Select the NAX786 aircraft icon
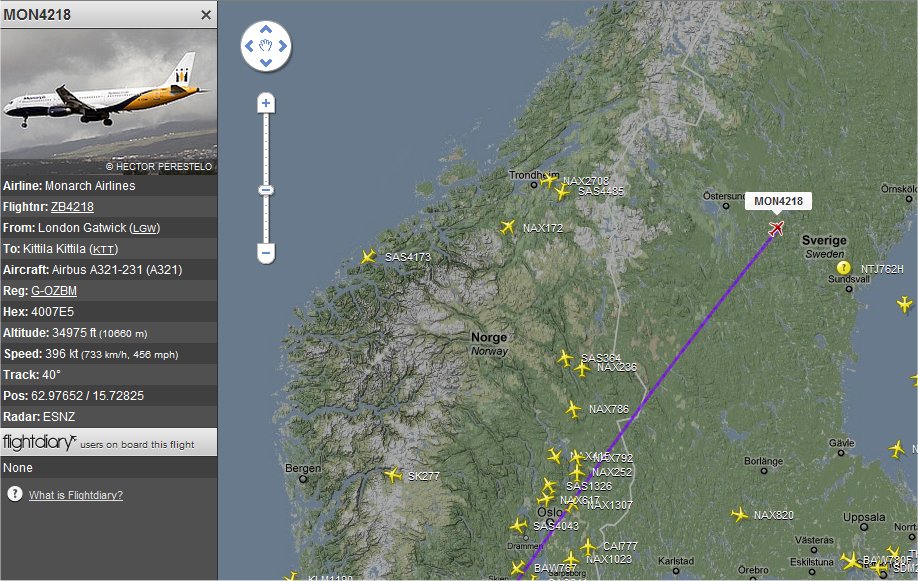The image size is (918, 581). pos(573,409)
